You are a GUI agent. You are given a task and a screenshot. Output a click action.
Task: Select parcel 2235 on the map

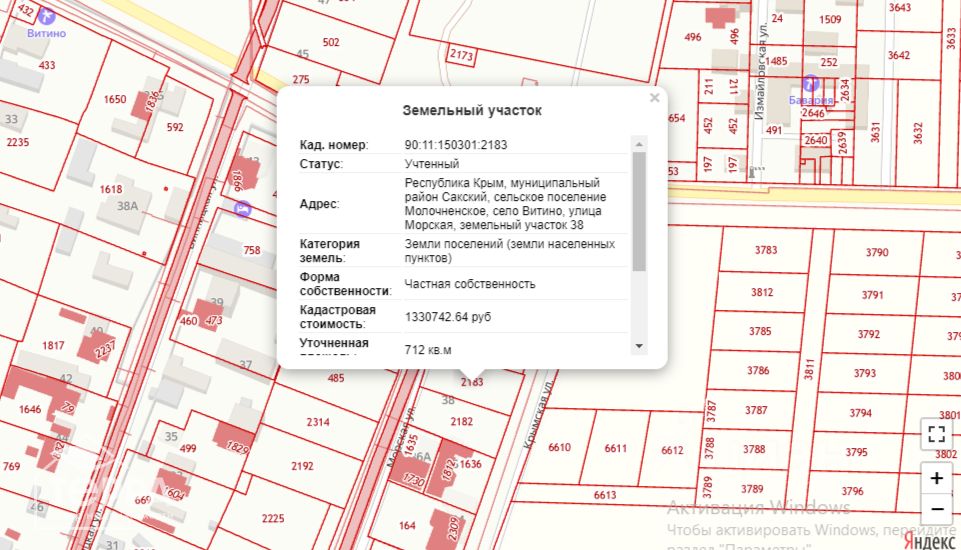click(18, 142)
